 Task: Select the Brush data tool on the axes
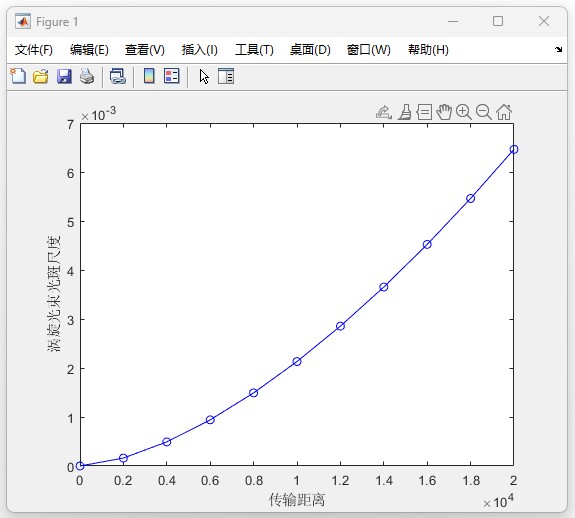point(404,112)
